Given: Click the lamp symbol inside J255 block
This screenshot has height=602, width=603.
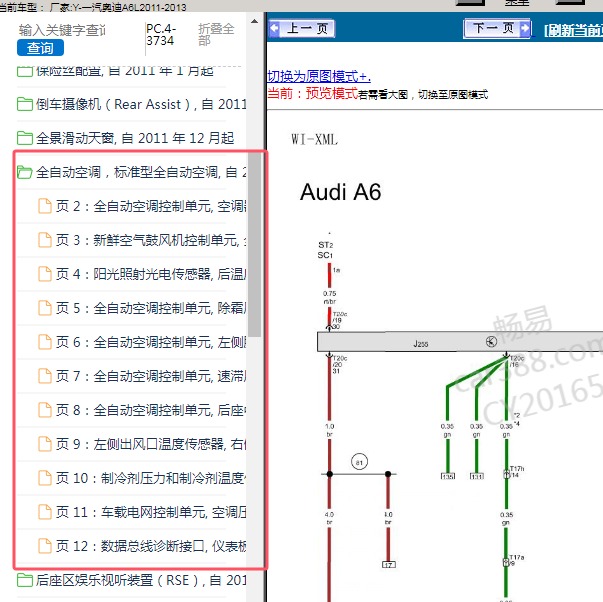Looking at the screenshot, I should (x=491, y=341).
